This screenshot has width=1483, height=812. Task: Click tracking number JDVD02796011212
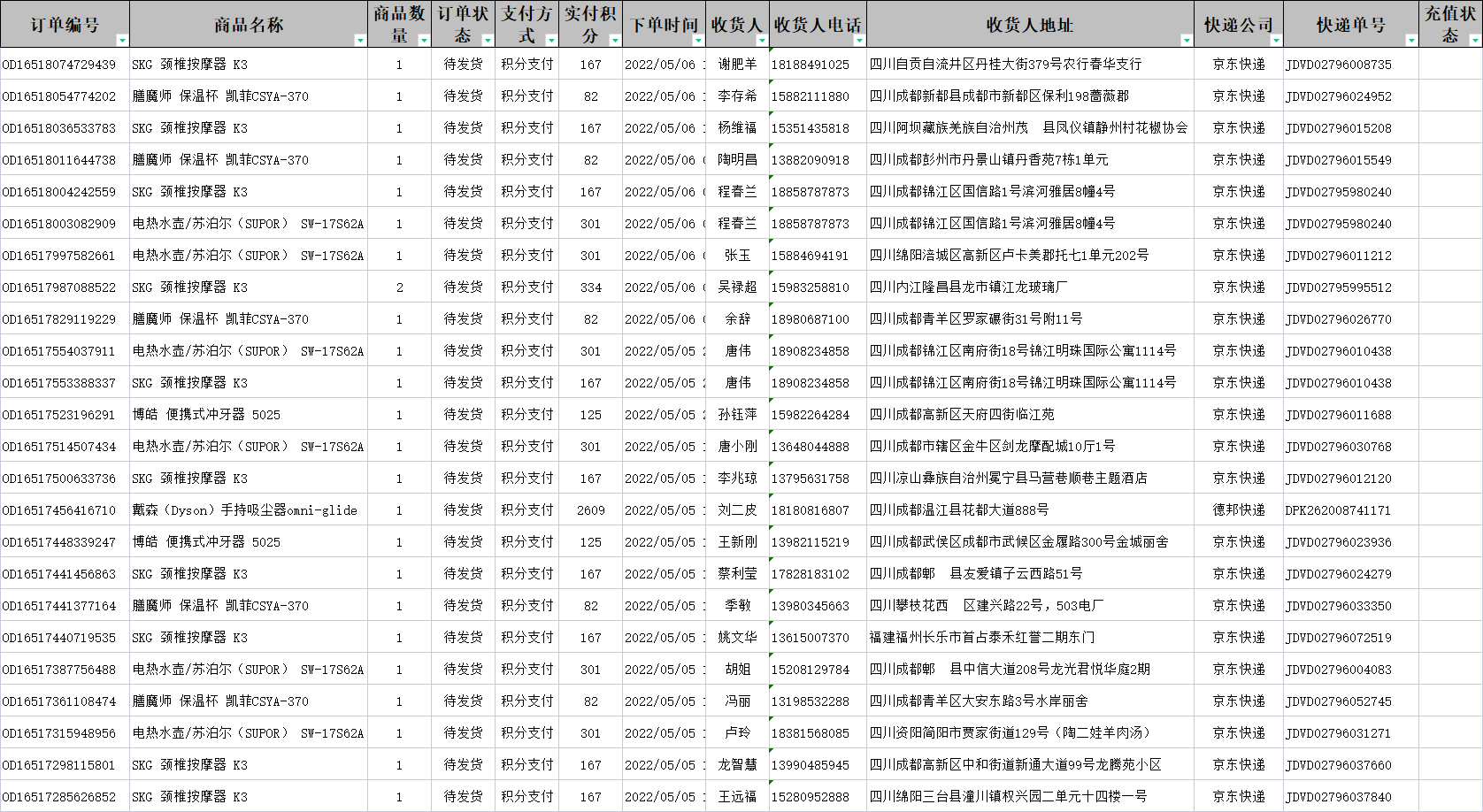(x=1351, y=256)
